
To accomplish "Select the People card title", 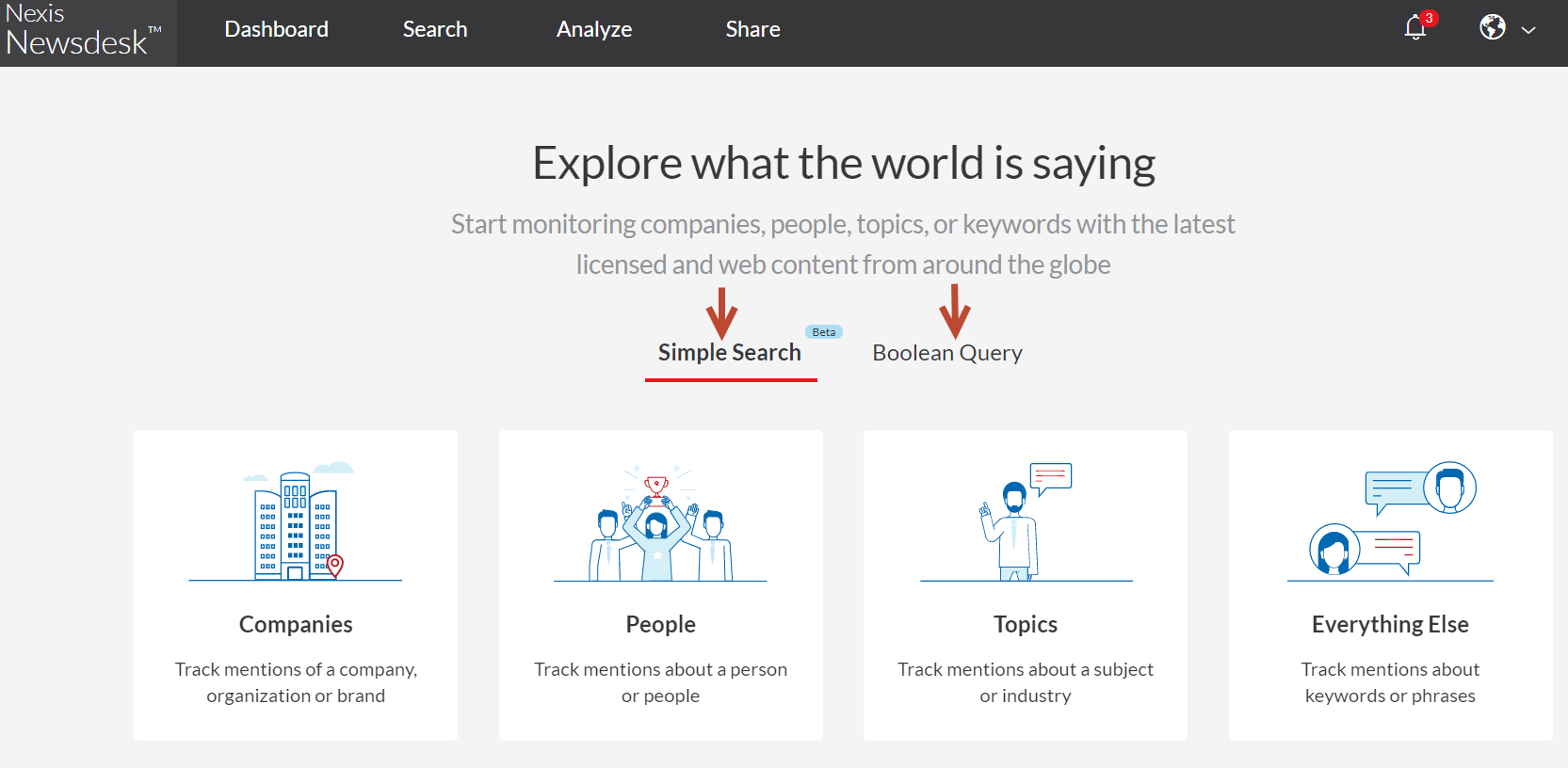I will click(x=660, y=624).
